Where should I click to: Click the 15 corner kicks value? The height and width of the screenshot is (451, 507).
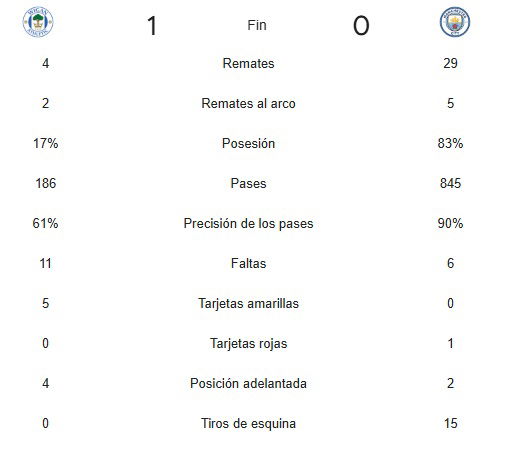(450, 423)
